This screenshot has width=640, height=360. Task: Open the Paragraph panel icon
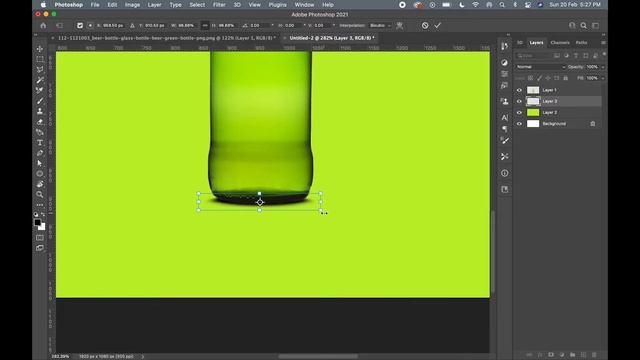click(x=504, y=129)
